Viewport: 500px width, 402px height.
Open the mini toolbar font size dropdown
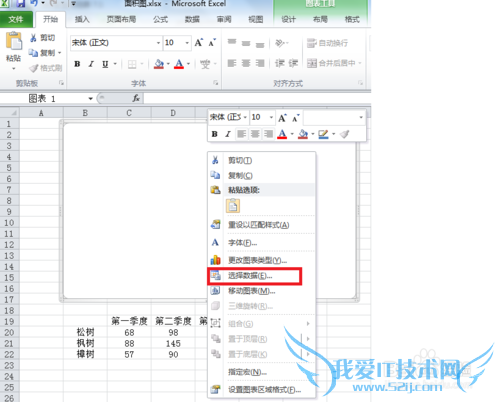(271, 117)
